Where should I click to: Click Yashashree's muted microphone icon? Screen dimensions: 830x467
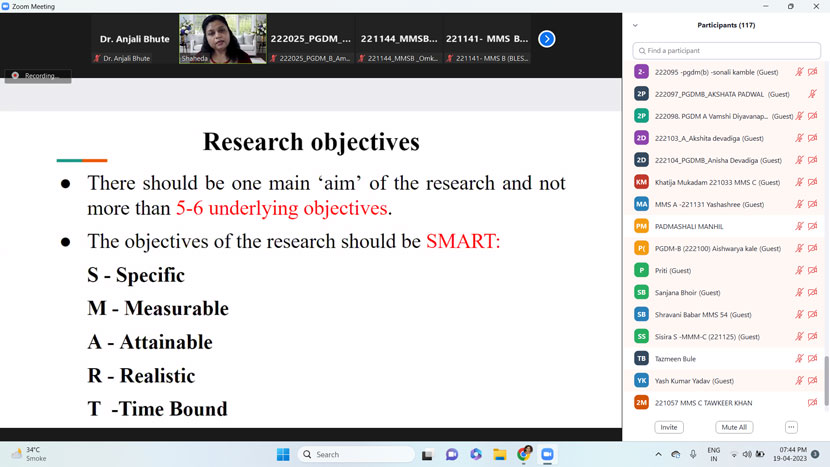pos(799,204)
